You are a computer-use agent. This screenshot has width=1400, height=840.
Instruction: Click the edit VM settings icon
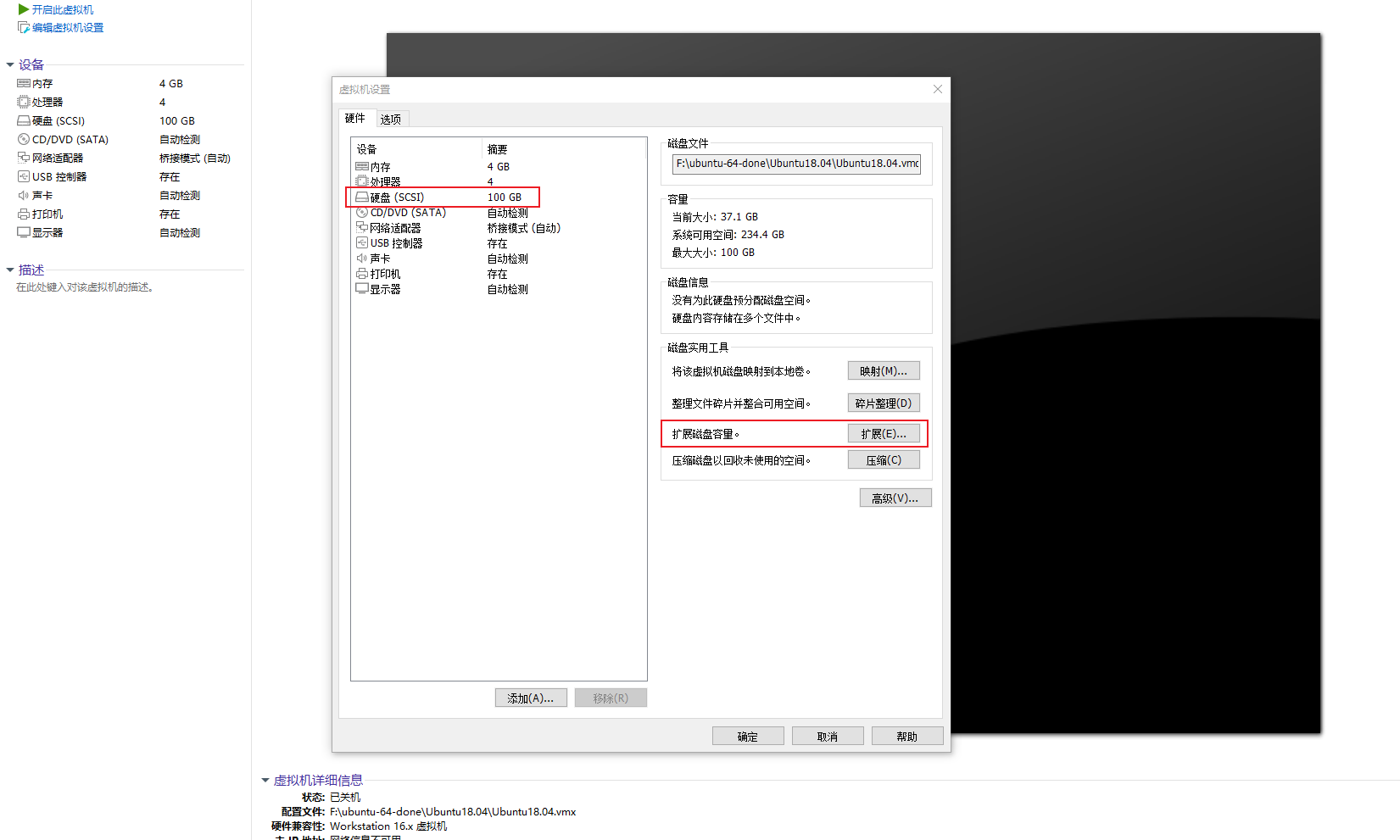pyautogui.click(x=24, y=28)
